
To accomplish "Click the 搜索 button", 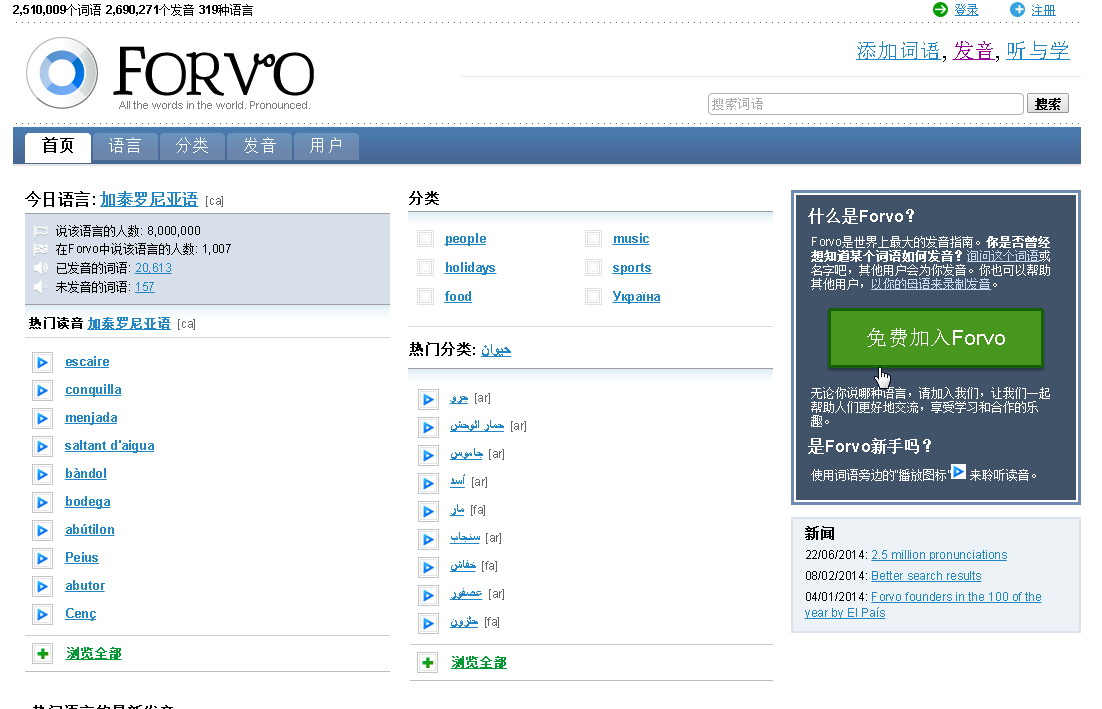I will (1048, 104).
